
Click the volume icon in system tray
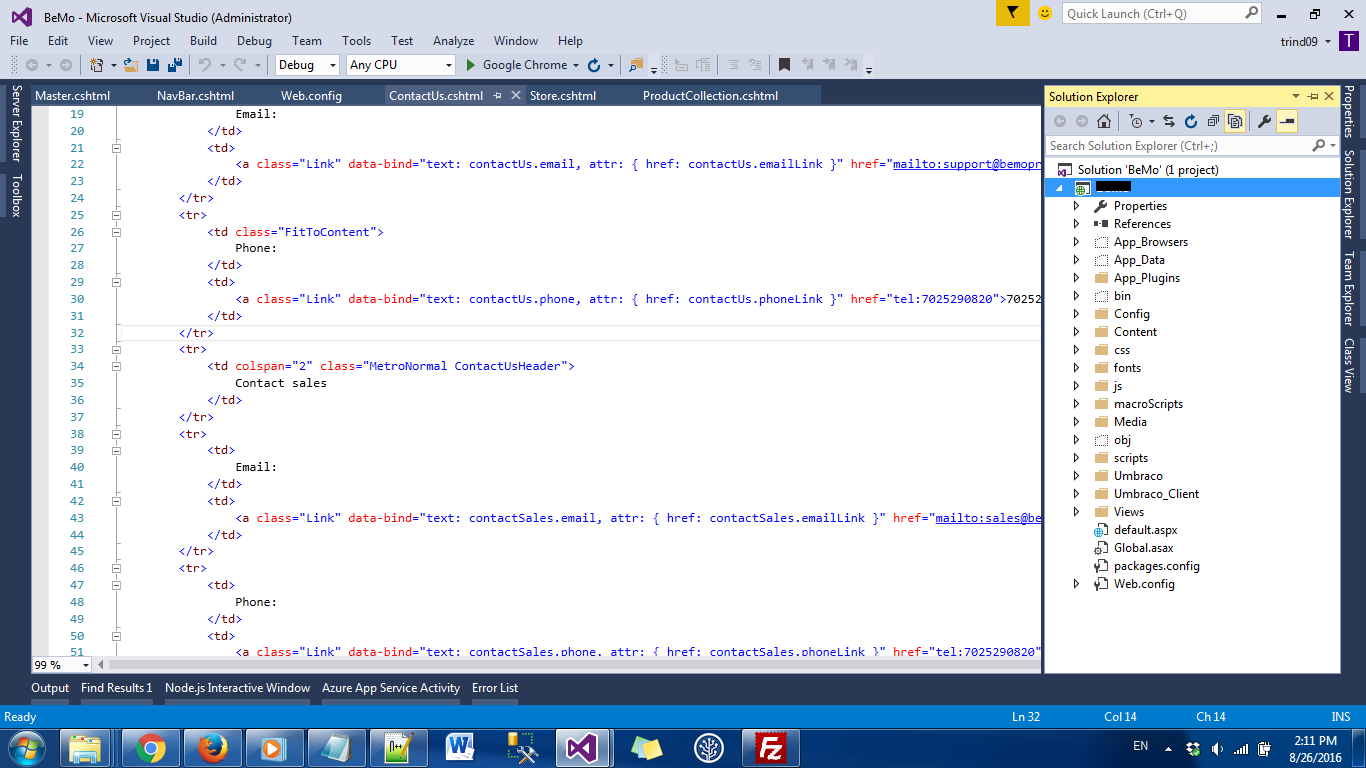click(1217, 748)
